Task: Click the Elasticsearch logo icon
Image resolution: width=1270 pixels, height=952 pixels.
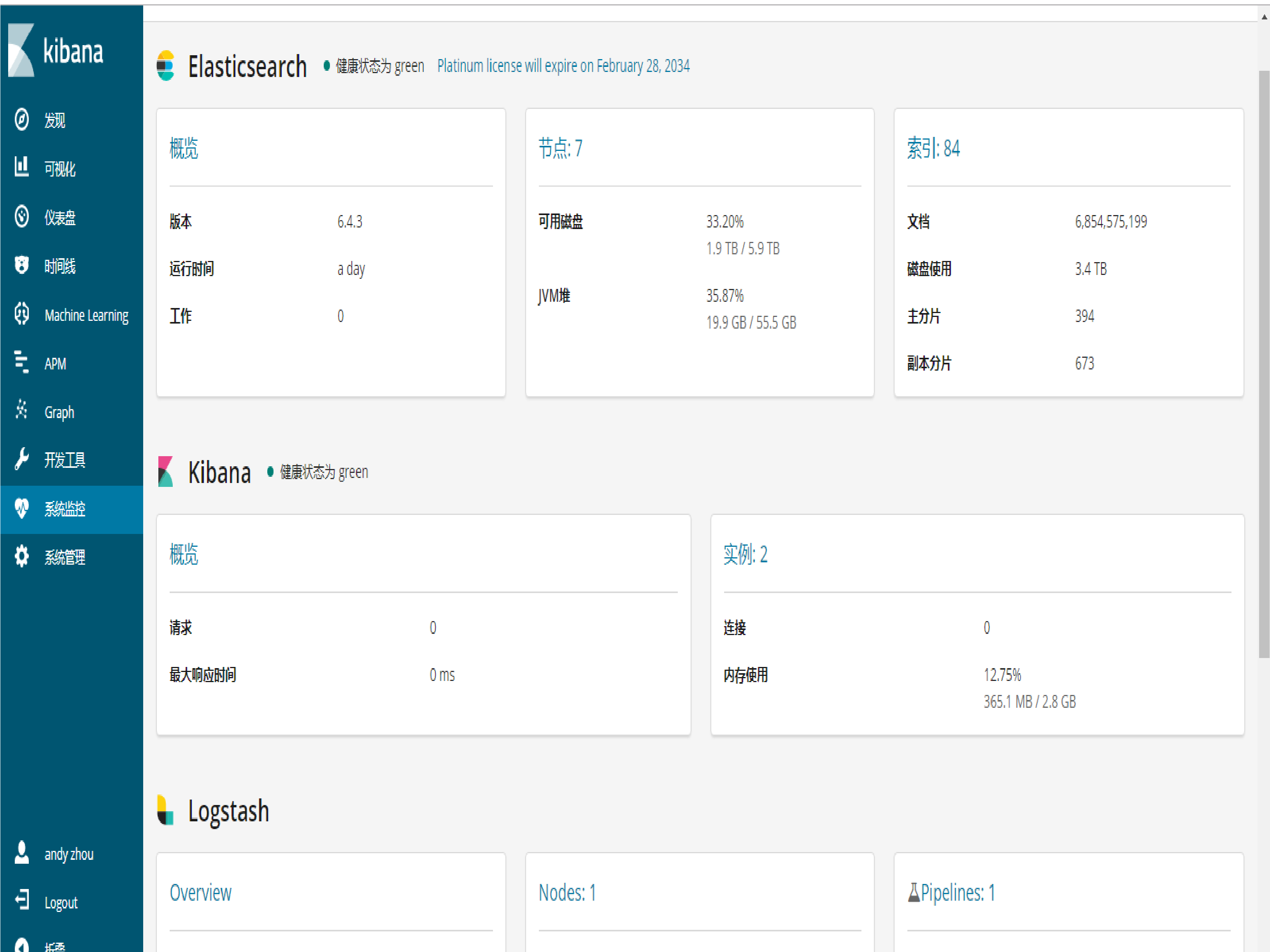Action: [x=165, y=65]
